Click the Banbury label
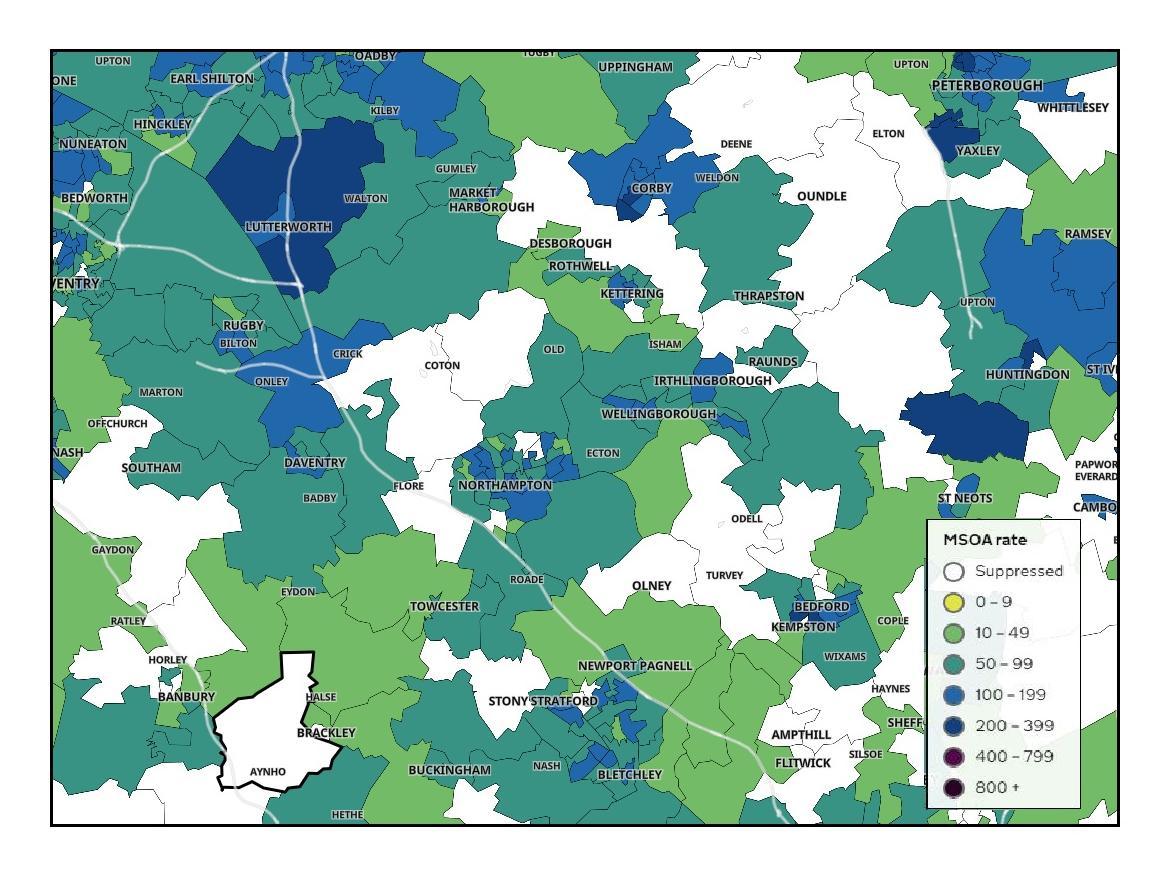The image size is (1168, 876). (186, 696)
